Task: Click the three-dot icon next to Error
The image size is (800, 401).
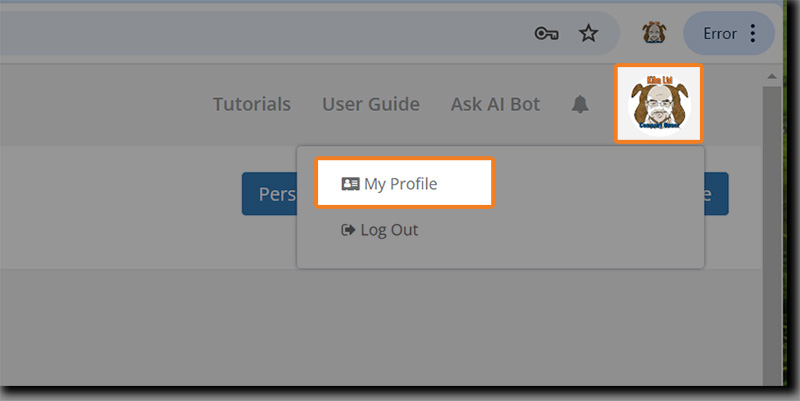Action: [753, 34]
